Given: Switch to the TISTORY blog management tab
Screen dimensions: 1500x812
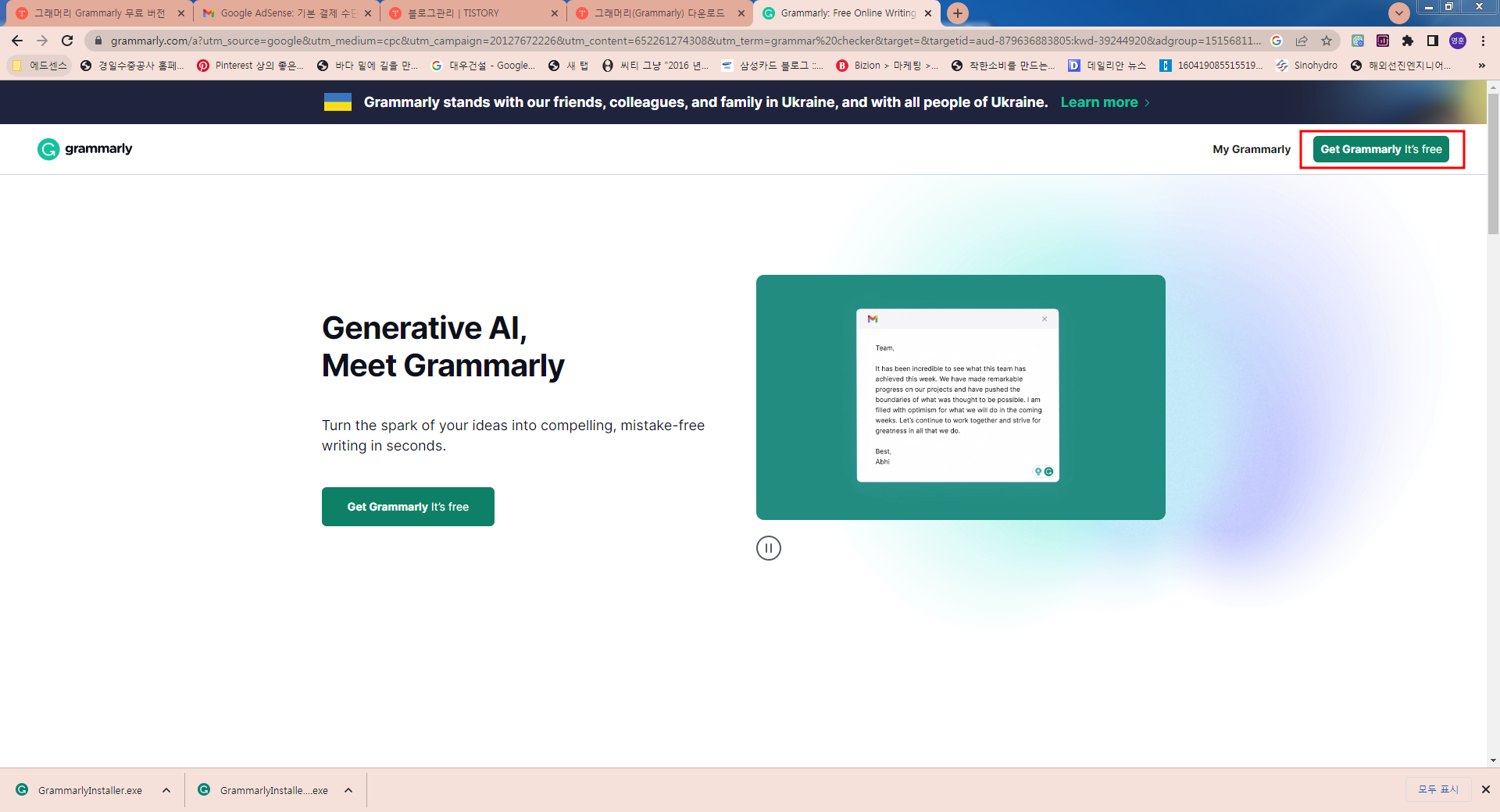Looking at the screenshot, I should click(x=469, y=13).
